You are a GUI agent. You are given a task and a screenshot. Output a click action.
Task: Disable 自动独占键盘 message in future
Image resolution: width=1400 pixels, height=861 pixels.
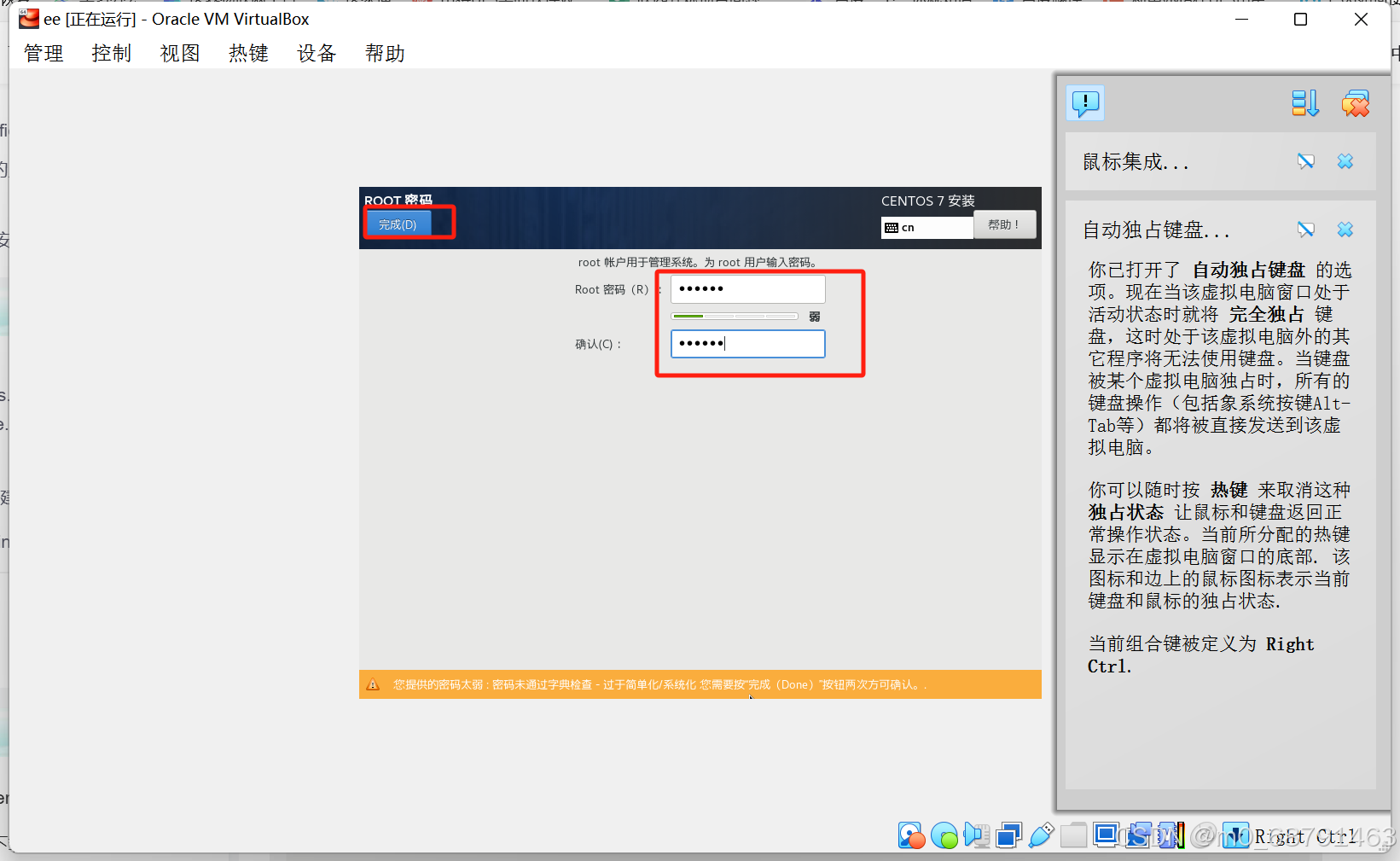pyautogui.click(x=1306, y=230)
